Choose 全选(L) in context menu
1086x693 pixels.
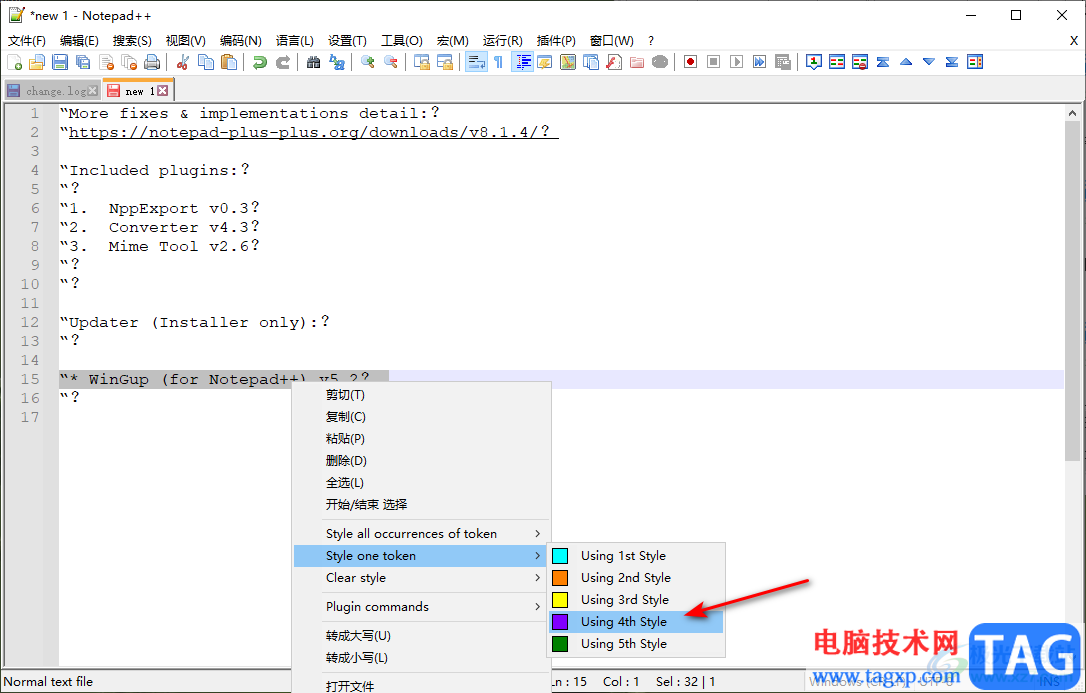pos(421,483)
